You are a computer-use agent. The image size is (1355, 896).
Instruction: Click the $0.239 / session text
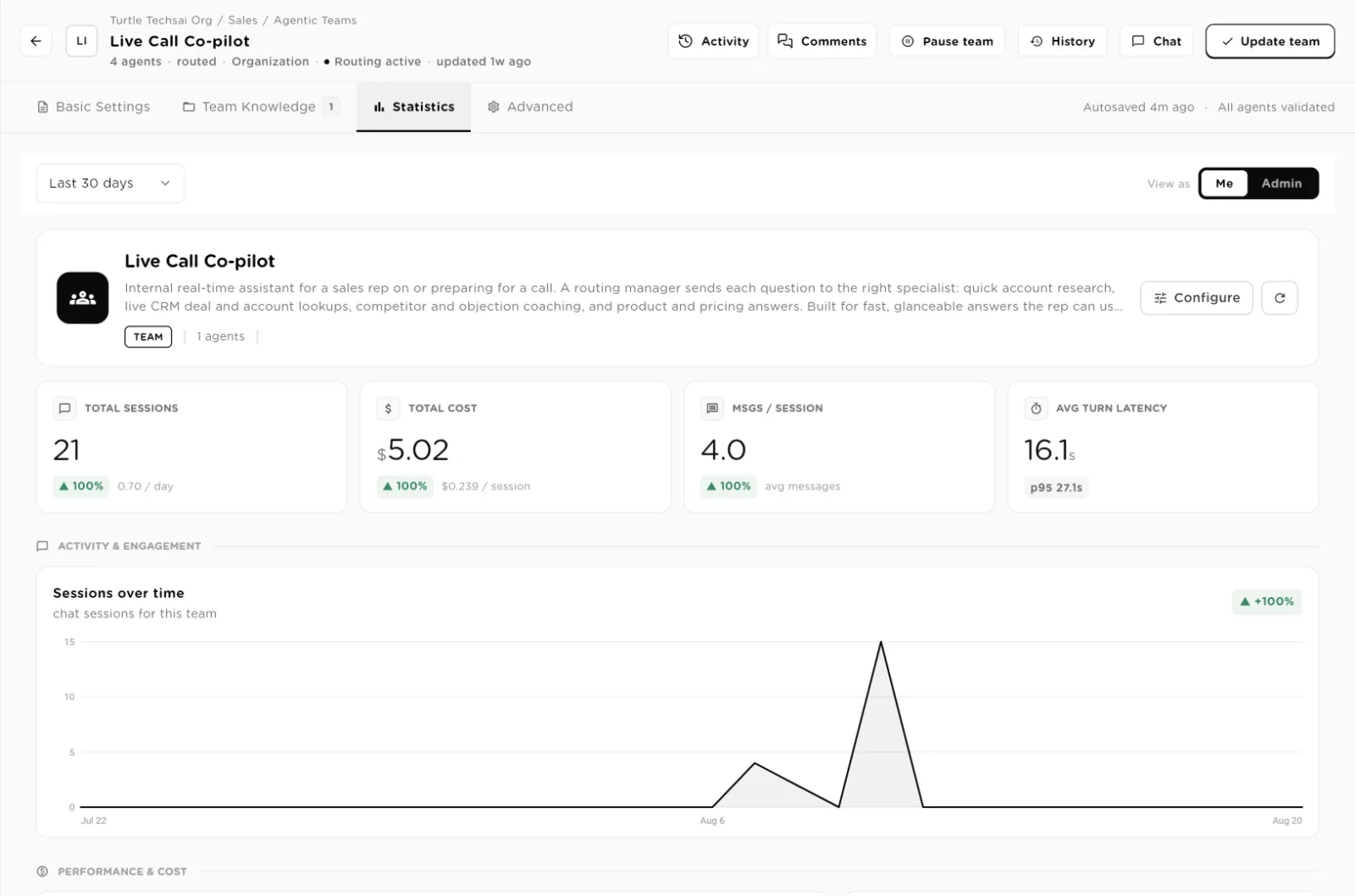click(x=486, y=486)
